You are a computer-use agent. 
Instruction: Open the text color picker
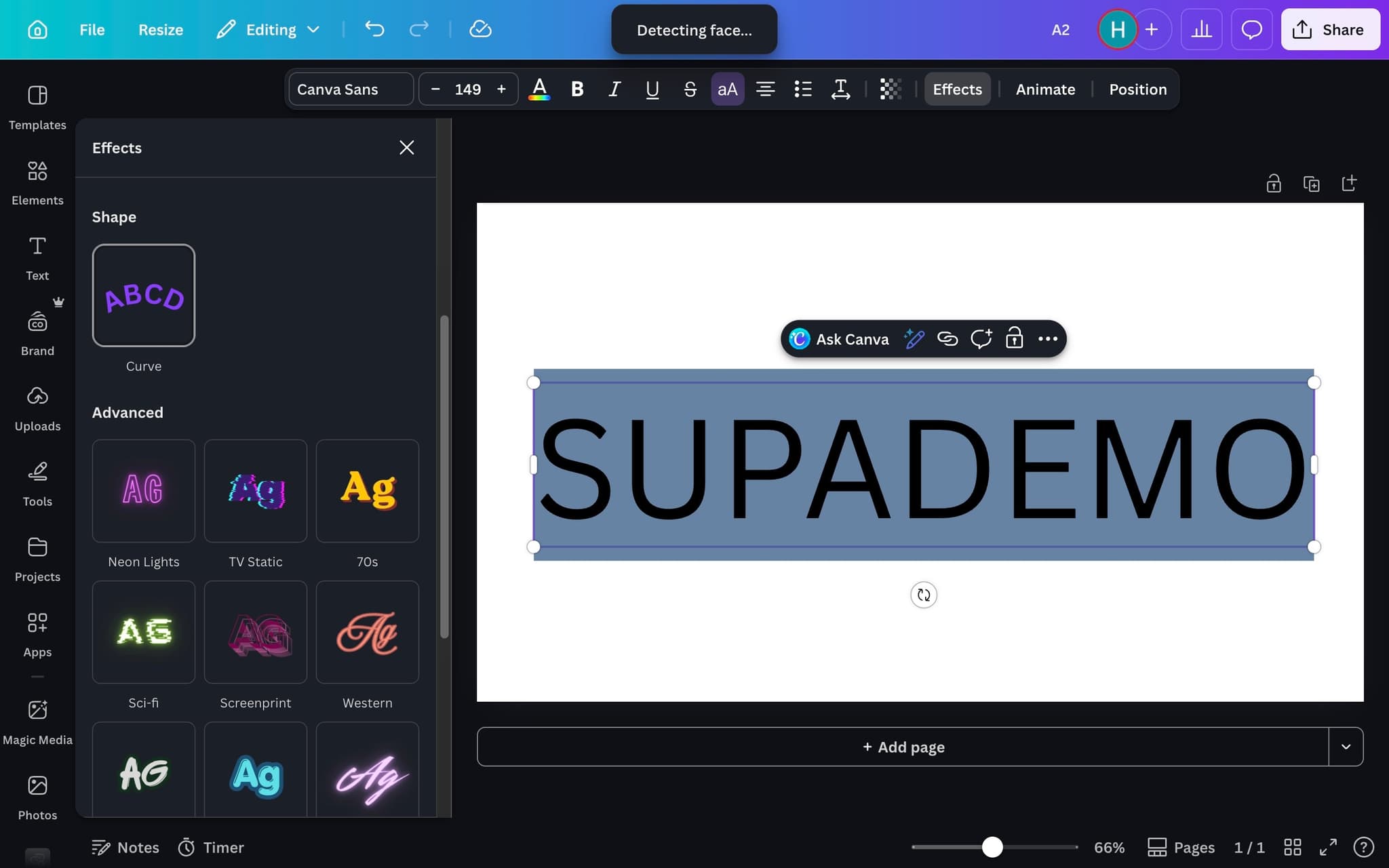[x=539, y=89]
